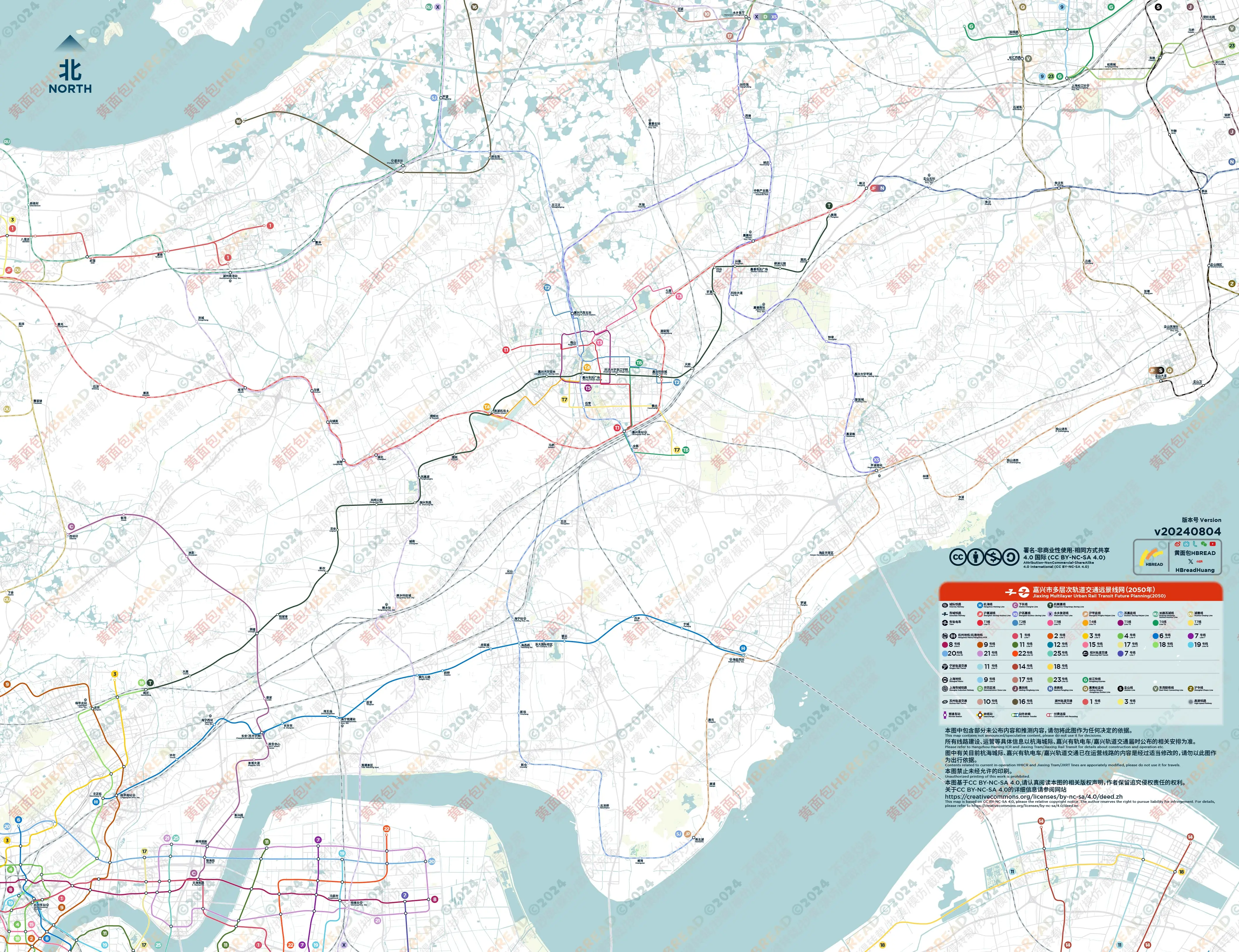Click the Shaoxing Rail Transit logo in legend
This screenshot has height=952, width=1239.
tap(1085, 653)
